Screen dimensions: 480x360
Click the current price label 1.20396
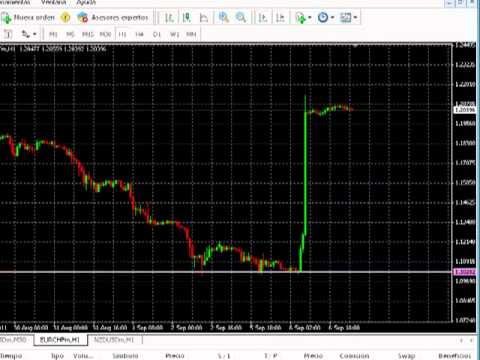465,110
